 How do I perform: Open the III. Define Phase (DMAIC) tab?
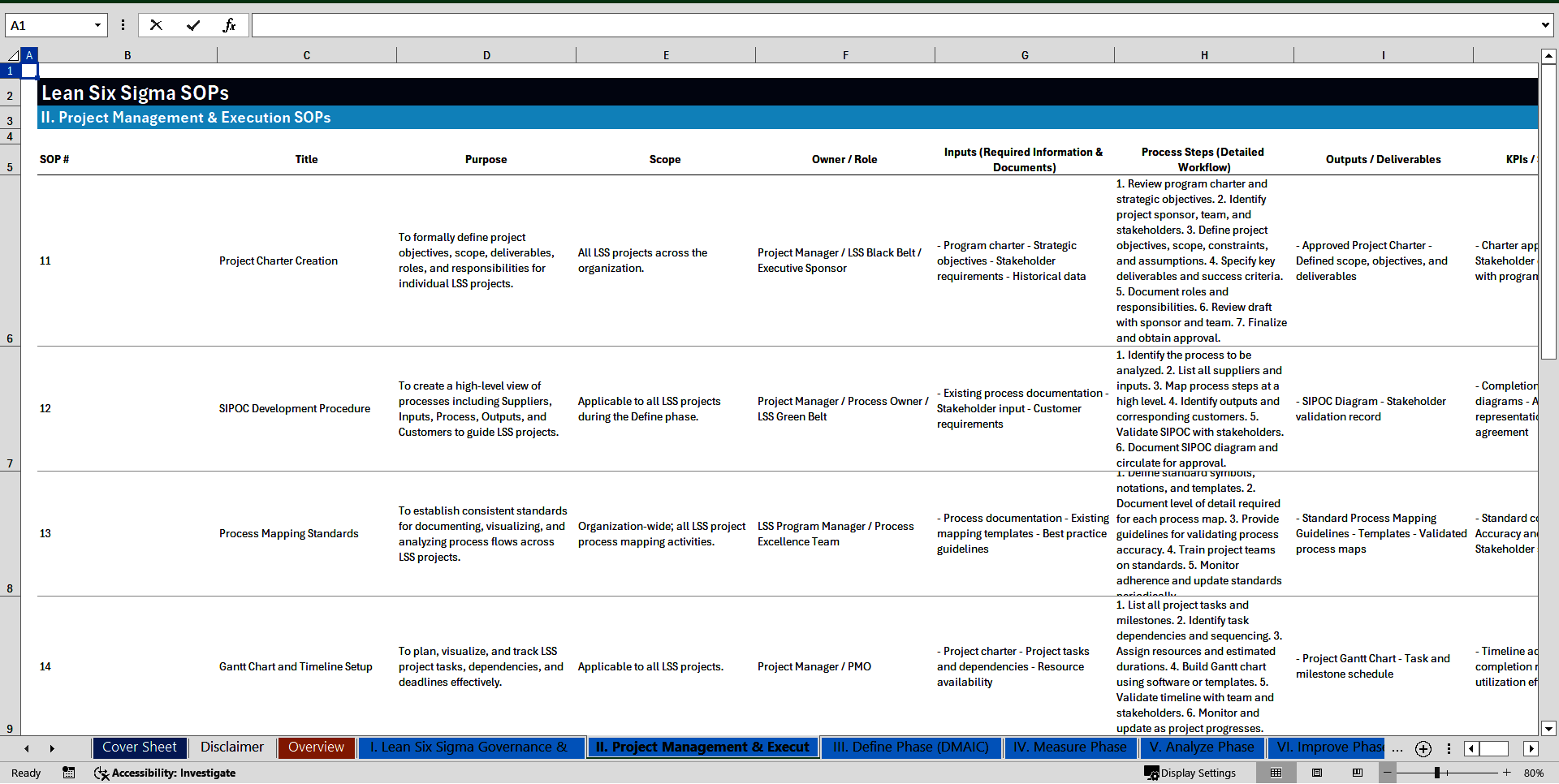910,747
